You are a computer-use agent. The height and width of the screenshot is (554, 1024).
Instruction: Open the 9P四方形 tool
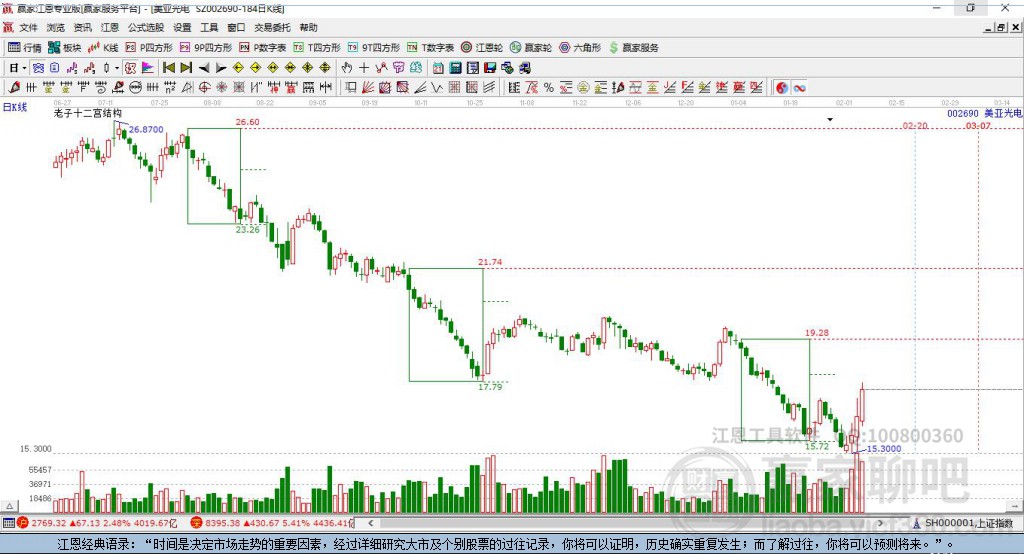pyautogui.click(x=206, y=48)
